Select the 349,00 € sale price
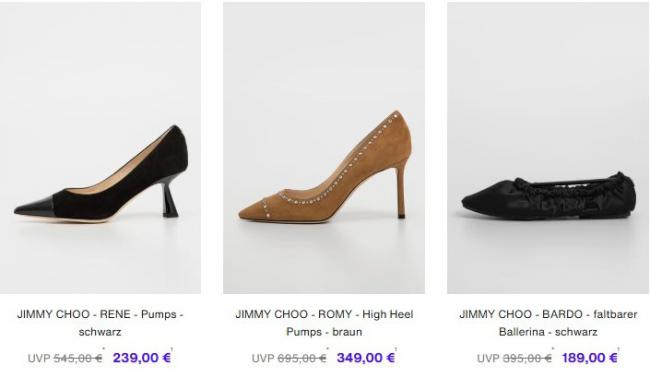 pos(366,357)
